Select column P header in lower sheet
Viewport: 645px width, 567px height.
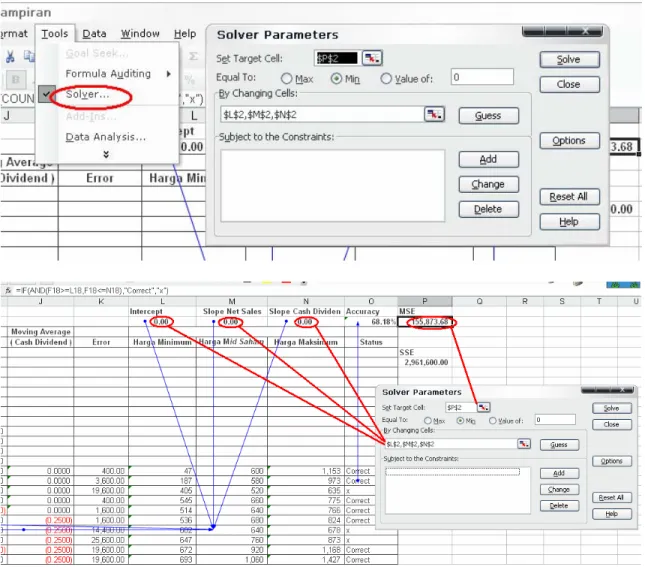tap(425, 301)
